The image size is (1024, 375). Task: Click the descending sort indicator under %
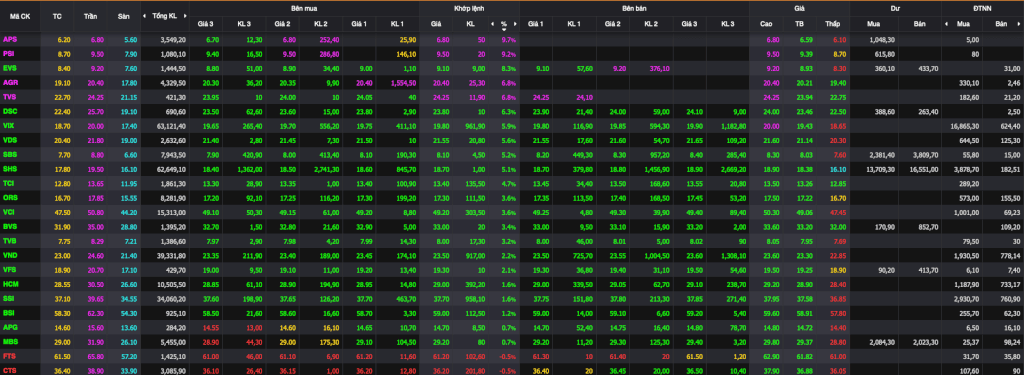coord(504,29)
